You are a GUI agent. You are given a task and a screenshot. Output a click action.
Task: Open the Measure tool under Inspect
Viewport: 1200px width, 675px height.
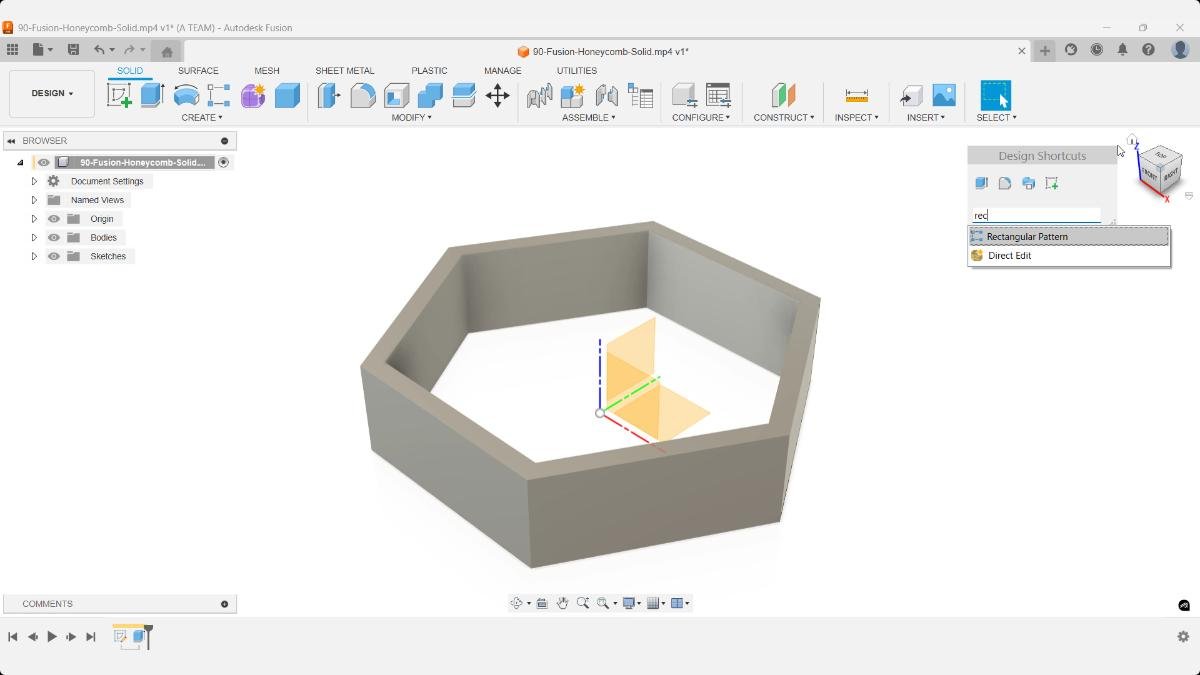(x=856, y=97)
